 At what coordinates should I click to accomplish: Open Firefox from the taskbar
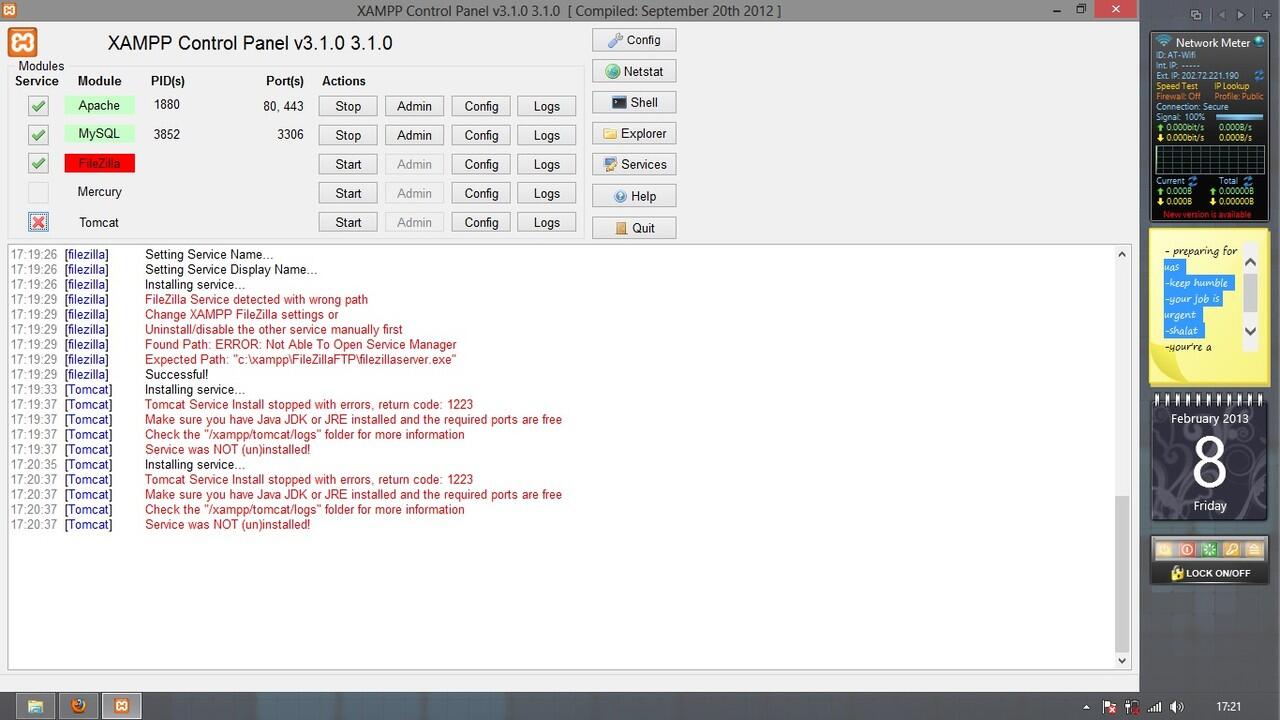click(79, 706)
